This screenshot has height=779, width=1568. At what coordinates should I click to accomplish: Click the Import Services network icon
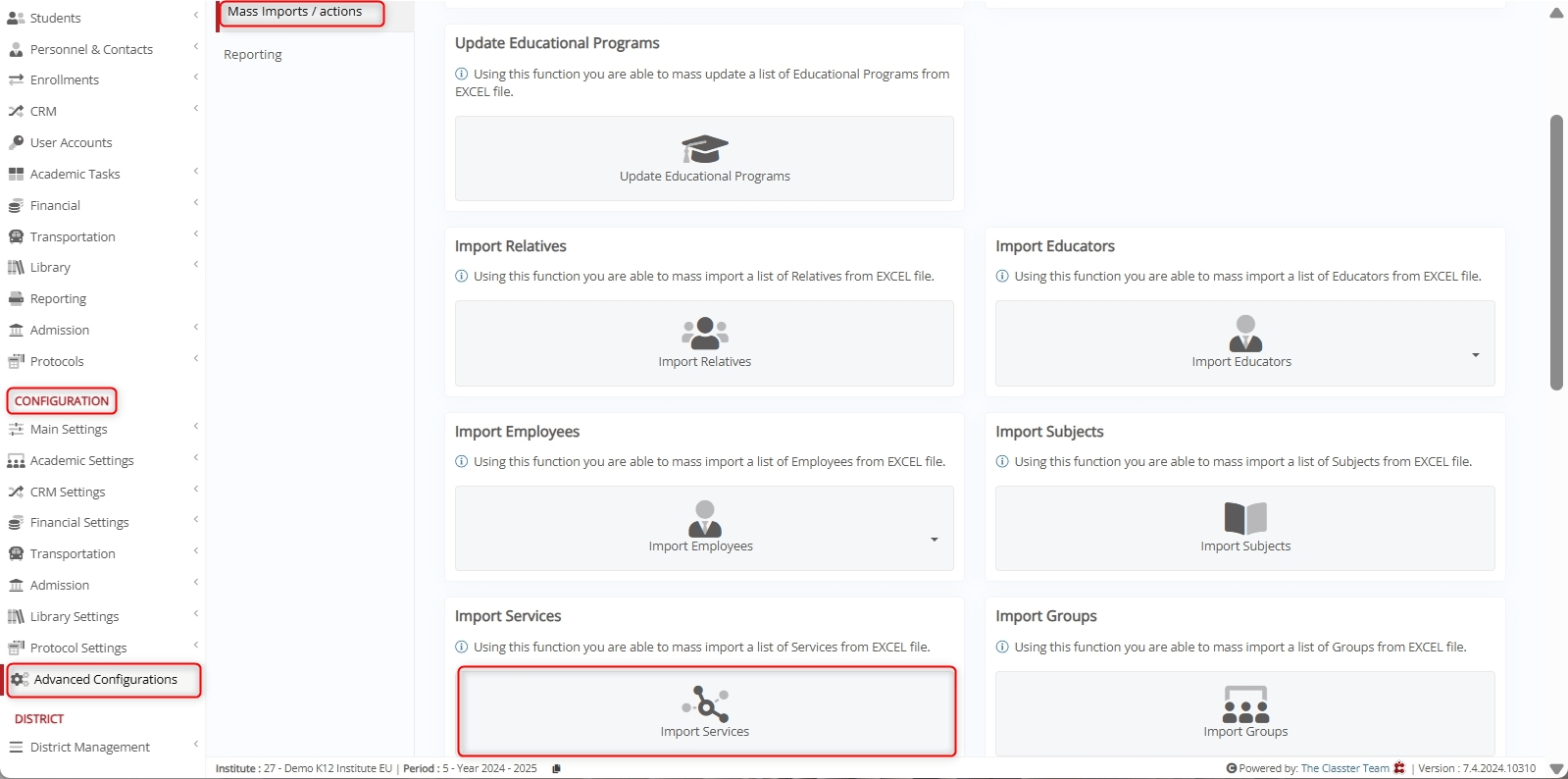click(705, 703)
